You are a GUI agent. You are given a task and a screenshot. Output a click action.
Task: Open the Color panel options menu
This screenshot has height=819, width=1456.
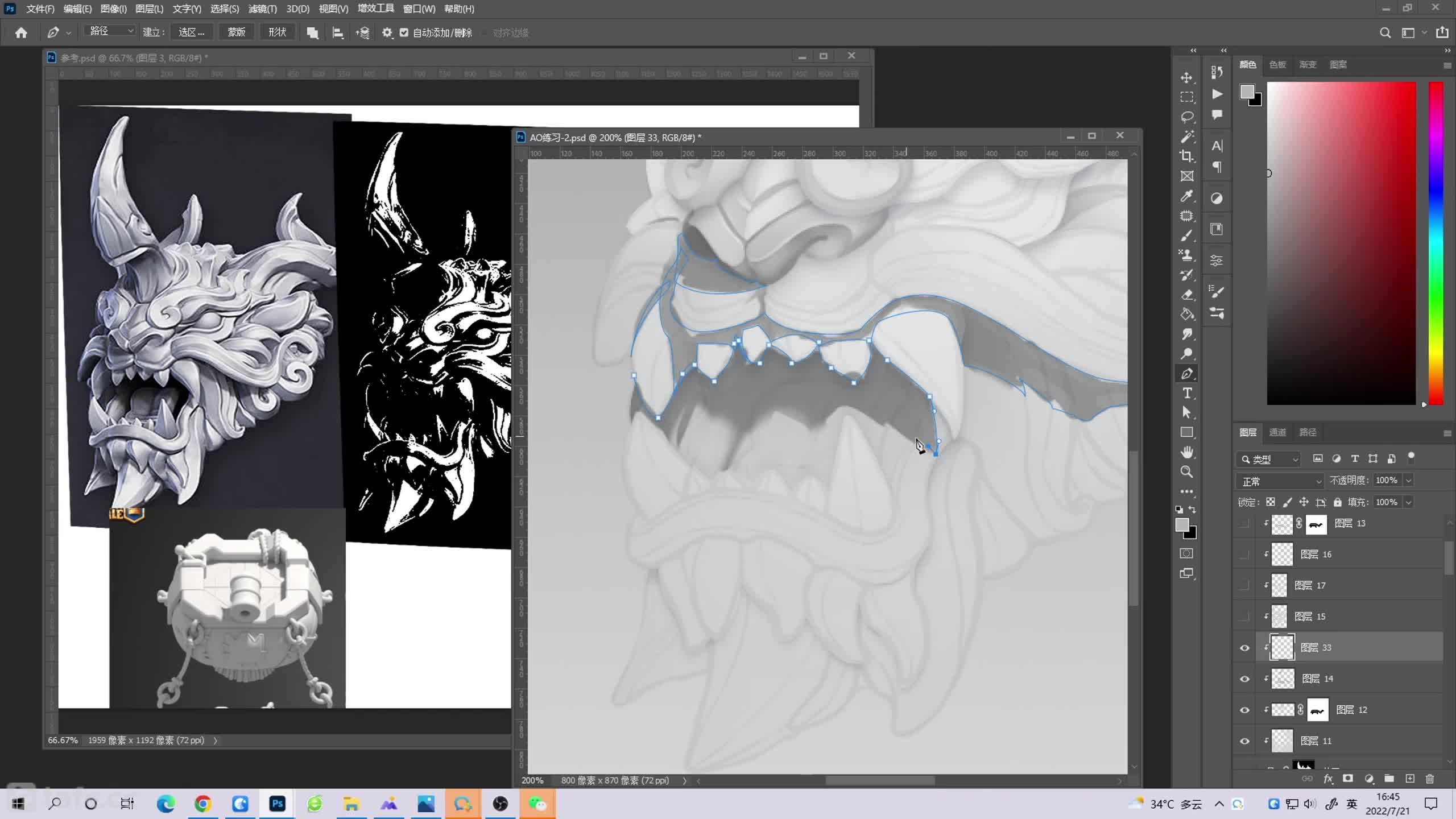click(x=1447, y=65)
